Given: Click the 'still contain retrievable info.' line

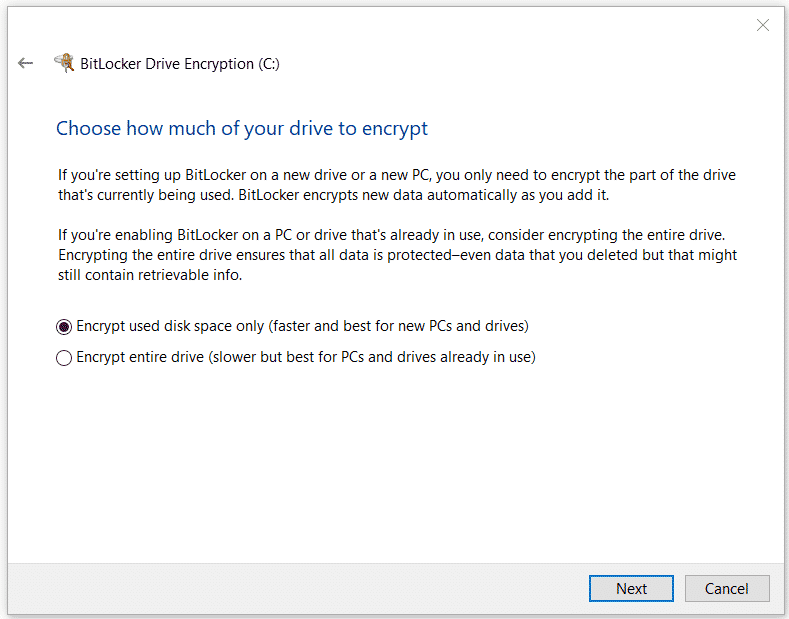Looking at the screenshot, I should (x=150, y=275).
